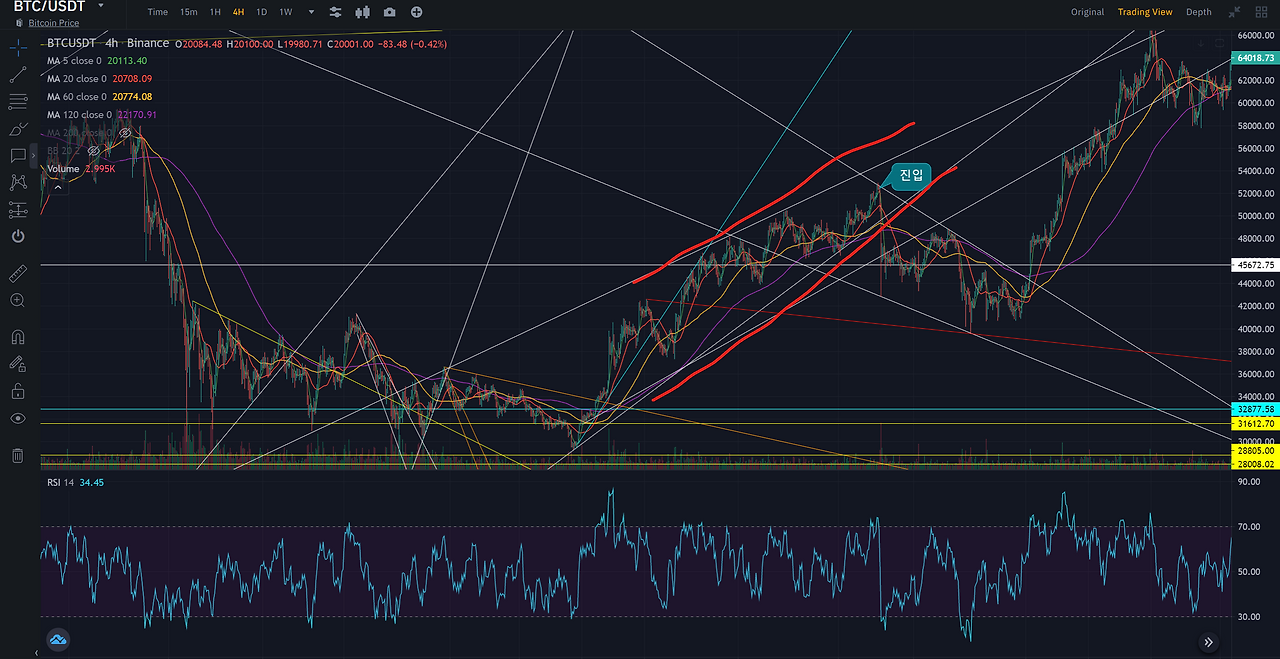
Task: Expand more timeframe intervals dropdown
Action: (311, 12)
